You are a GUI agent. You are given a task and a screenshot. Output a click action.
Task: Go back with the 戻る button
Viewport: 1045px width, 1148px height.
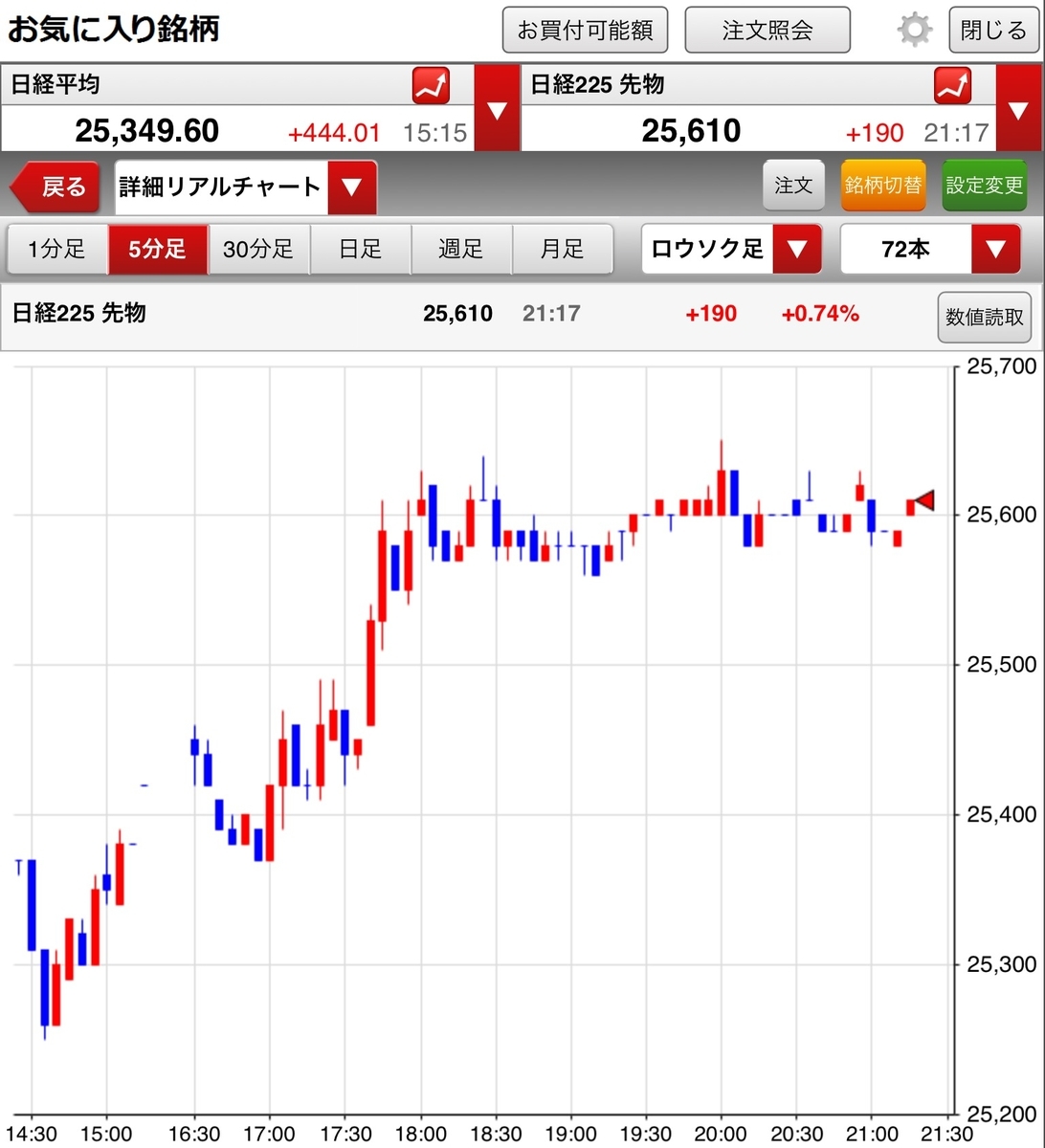(x=56, y=187)
